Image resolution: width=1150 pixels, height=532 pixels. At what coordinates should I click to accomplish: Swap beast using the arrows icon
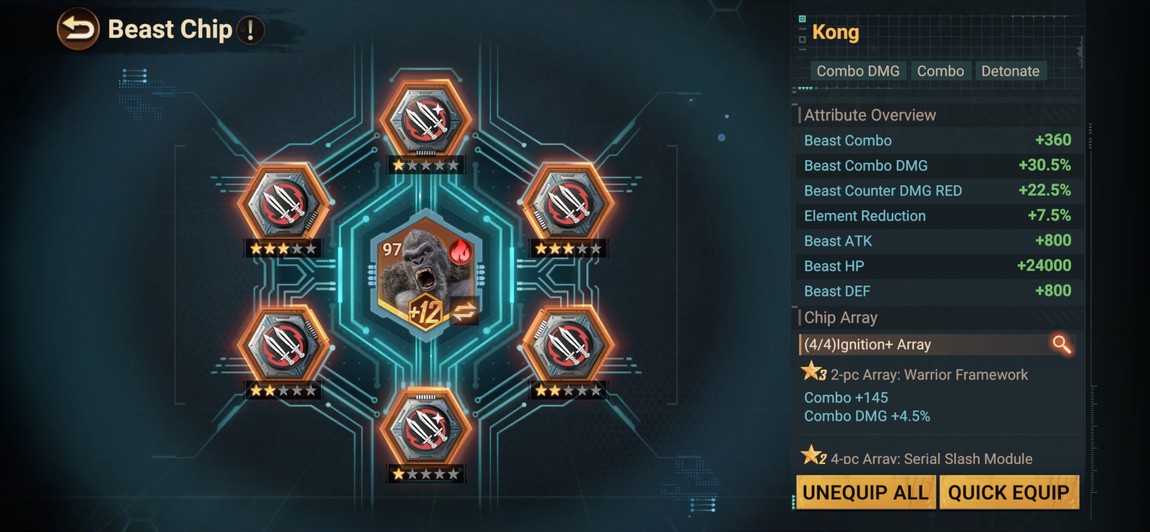coord(464,312)
